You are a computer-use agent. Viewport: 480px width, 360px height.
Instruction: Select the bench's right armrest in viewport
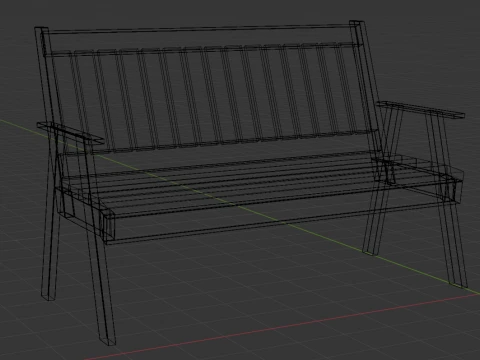421,110
